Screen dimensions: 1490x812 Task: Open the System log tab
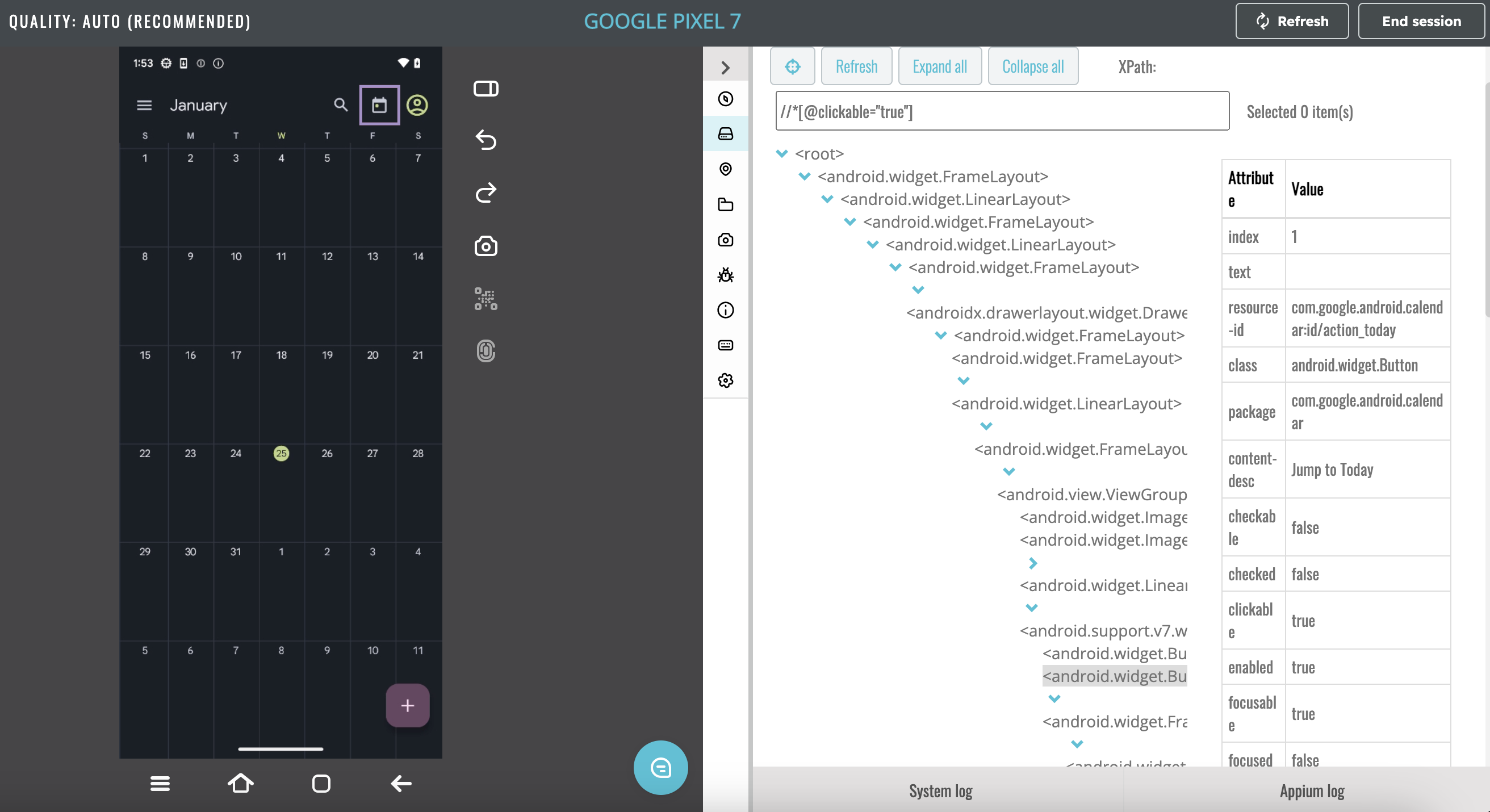[x=940, y=790]
